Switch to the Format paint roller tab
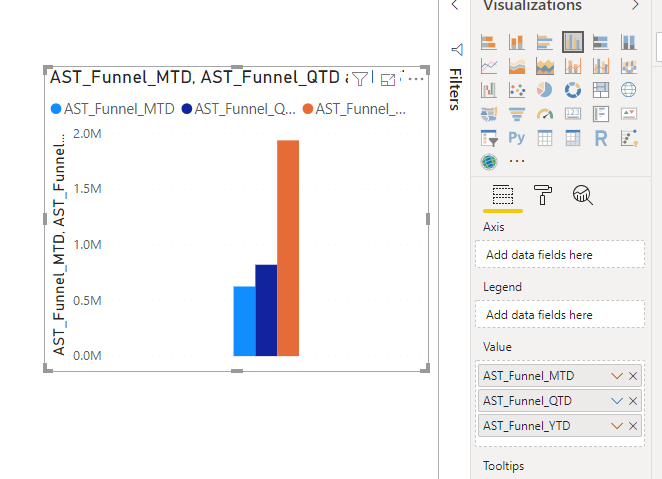The height and width of the screenshot is (479, 662). tap(543, 195)
